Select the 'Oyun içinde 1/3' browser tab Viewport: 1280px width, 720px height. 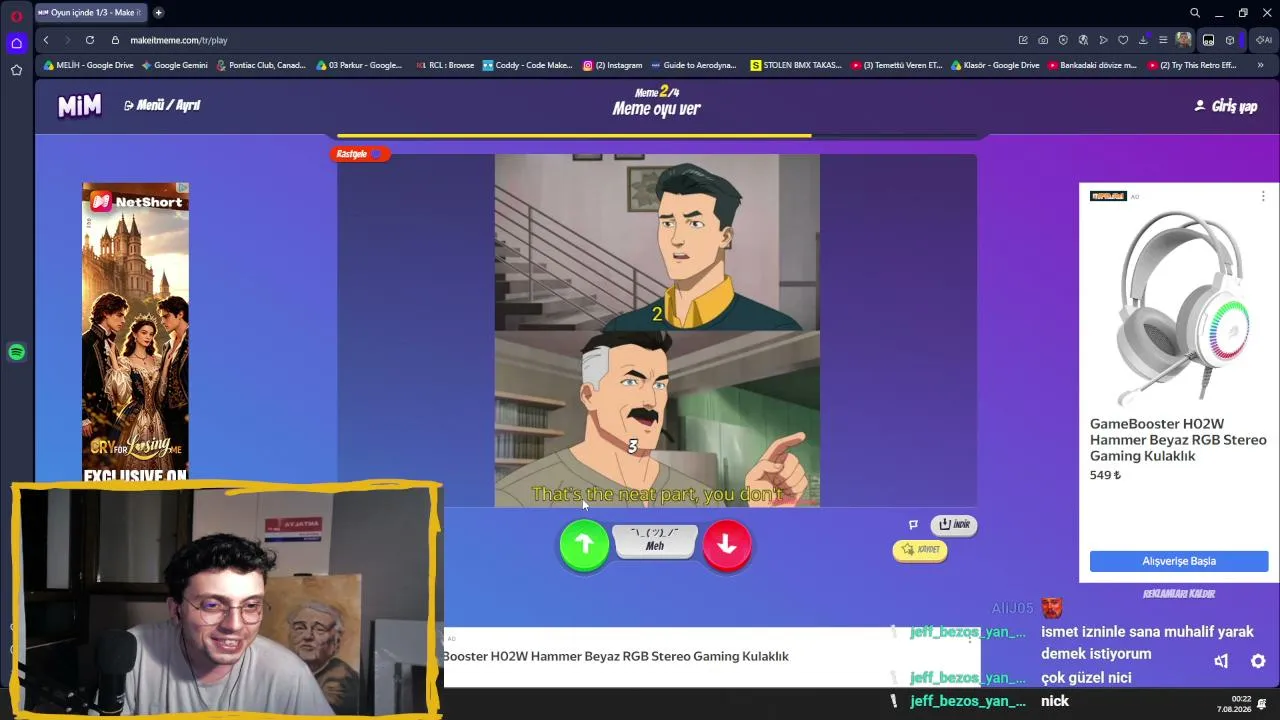coord(91,13)
